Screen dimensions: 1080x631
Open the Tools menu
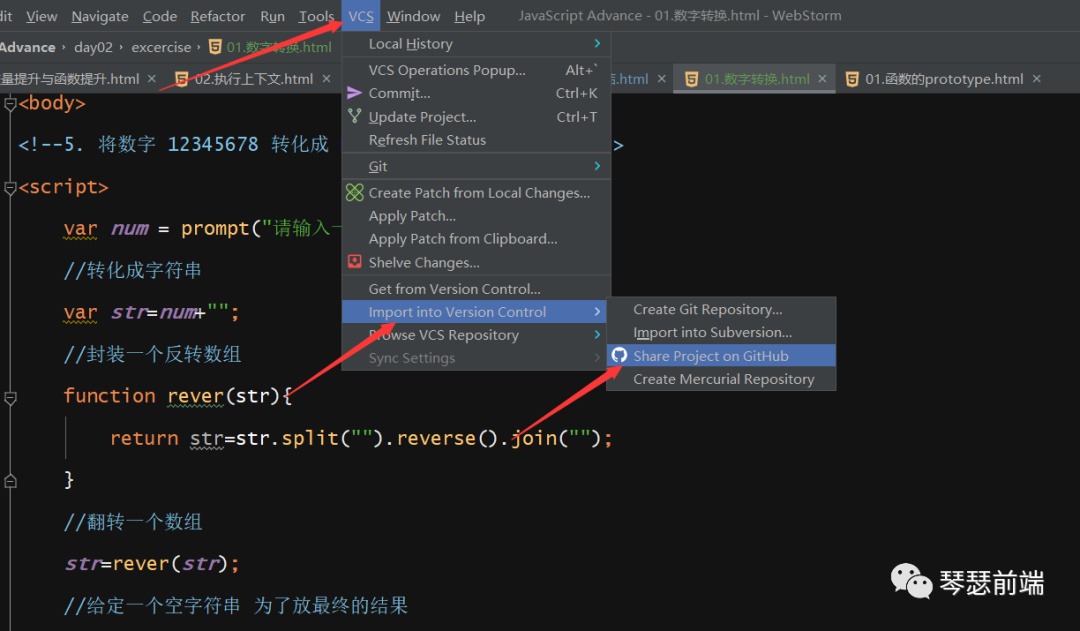[x=316, y=16]
